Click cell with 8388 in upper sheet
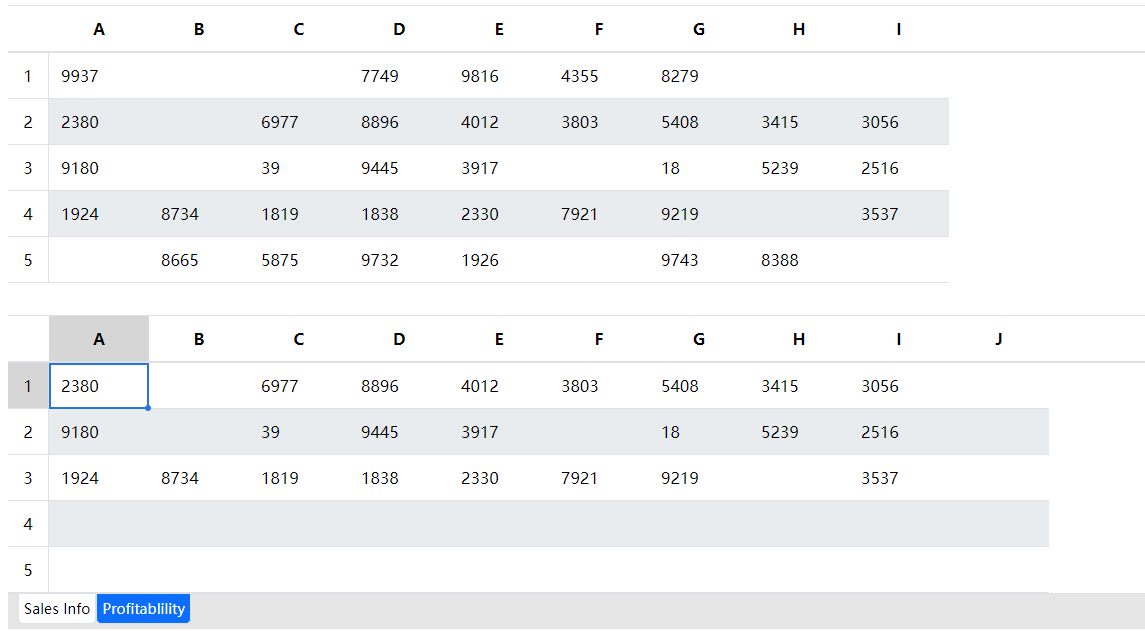 click(799, 260)
